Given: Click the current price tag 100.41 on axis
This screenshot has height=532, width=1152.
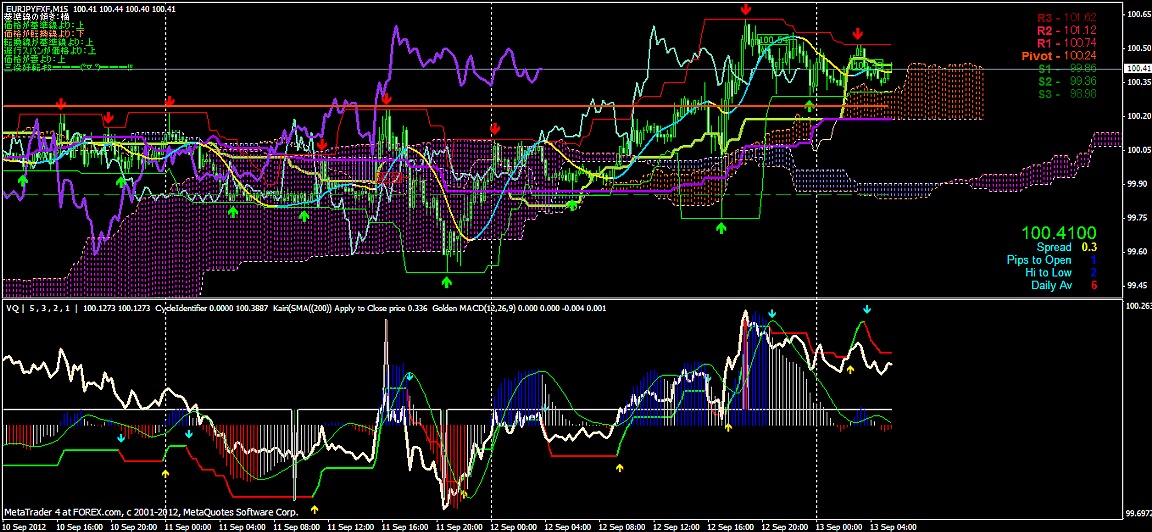Looking at the screenshot, I should pyautogui.click(x=1137, y=68).
